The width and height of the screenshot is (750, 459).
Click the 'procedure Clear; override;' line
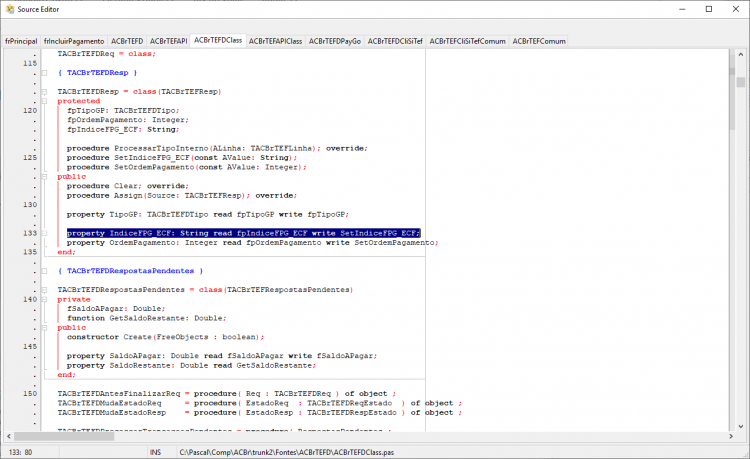click(x=128, y=186)
